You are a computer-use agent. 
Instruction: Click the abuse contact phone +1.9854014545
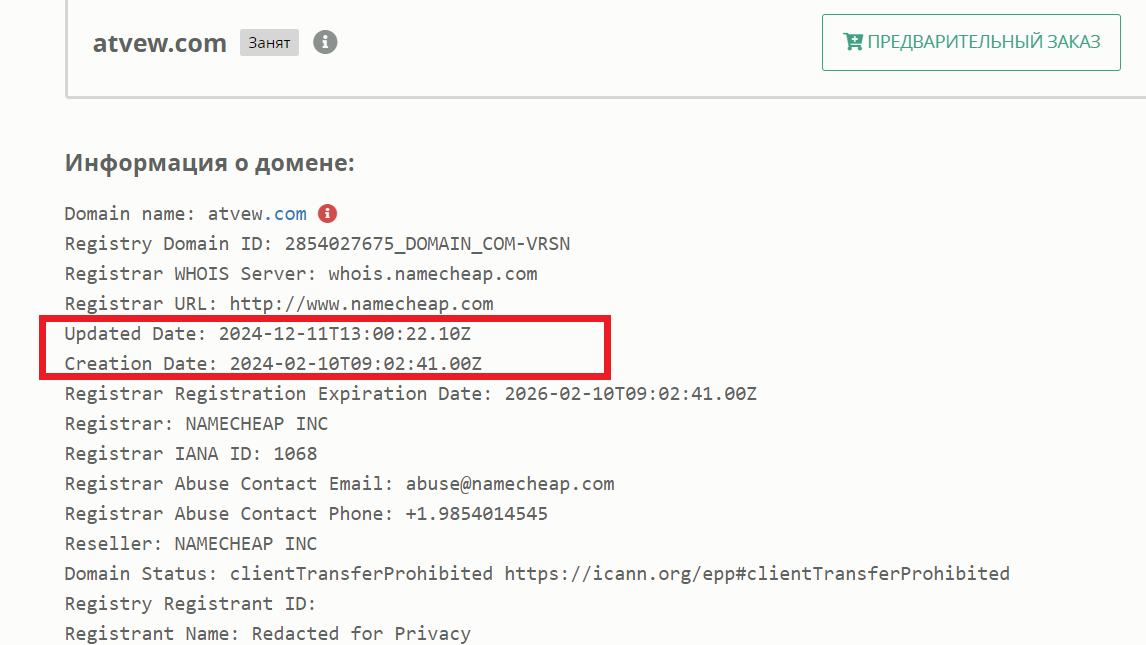[x=477, y=514]
